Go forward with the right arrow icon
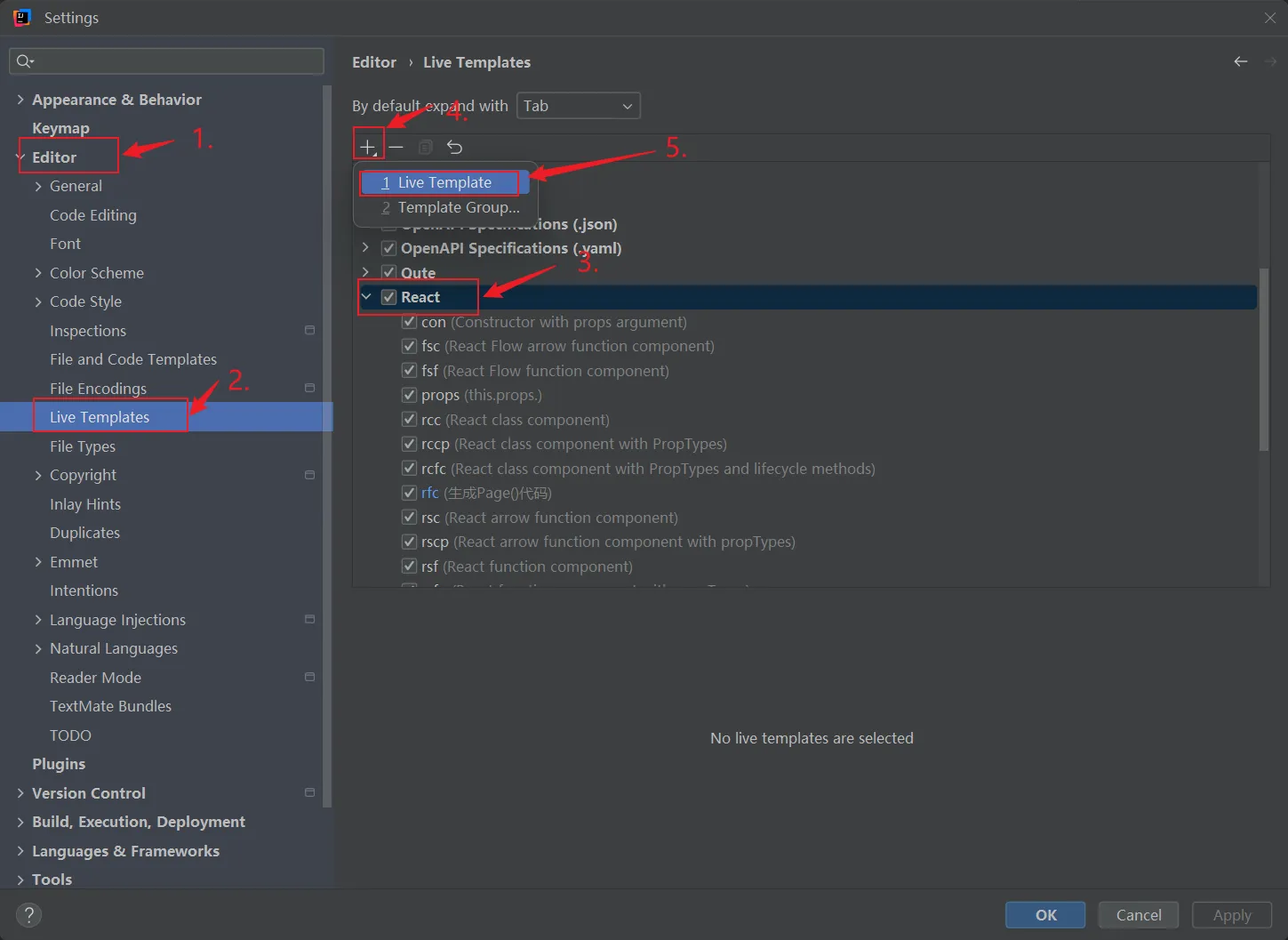 point(1270,61)
